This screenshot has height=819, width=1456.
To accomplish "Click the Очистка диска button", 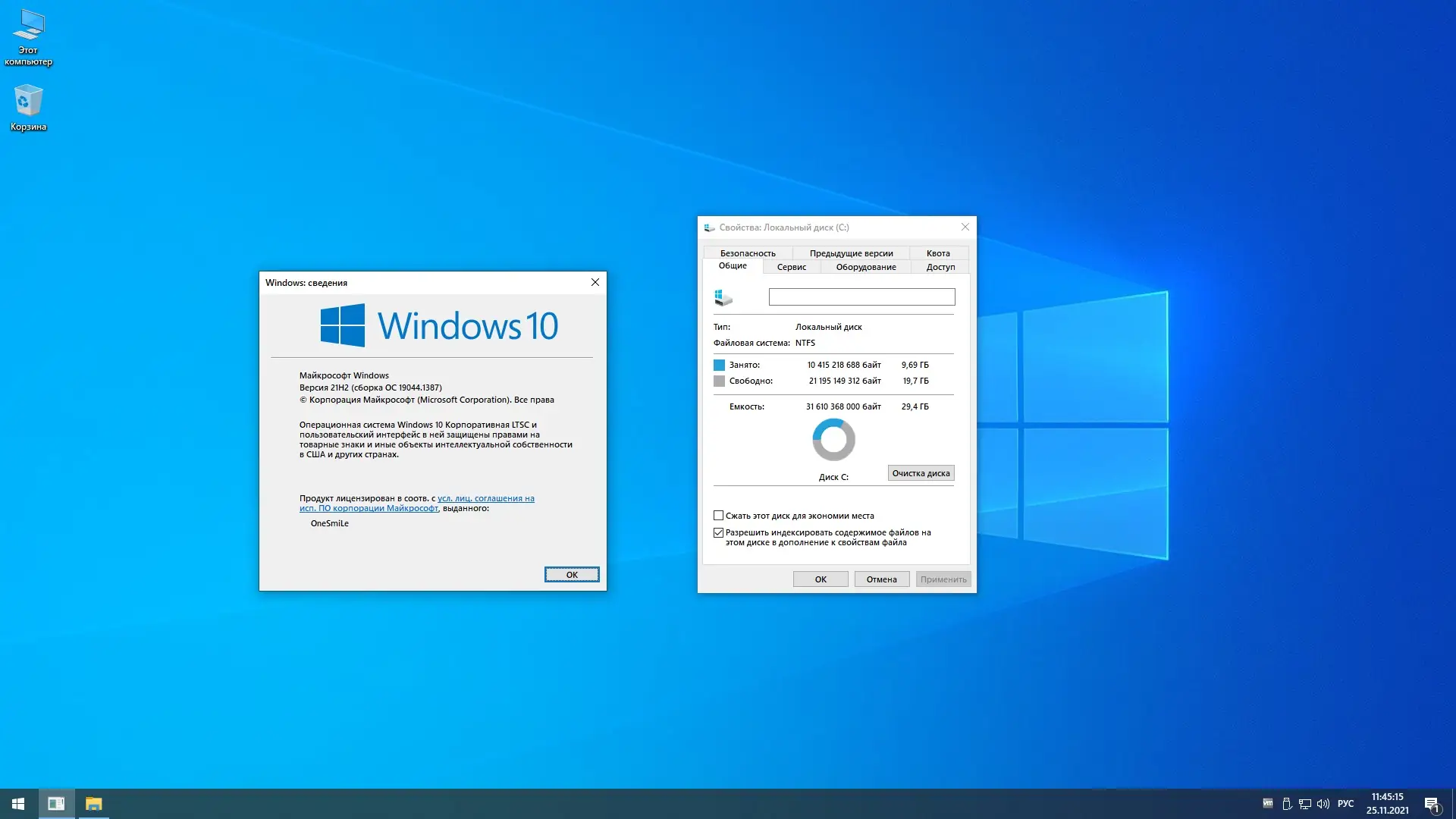I will (921, 473).
